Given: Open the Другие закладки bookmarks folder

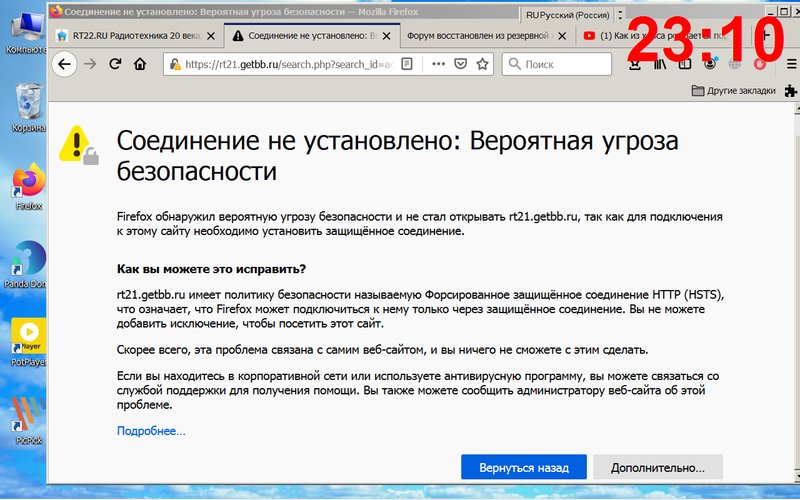Looking at the screenshot, I should pyautogui.click(x=733, y=91).
